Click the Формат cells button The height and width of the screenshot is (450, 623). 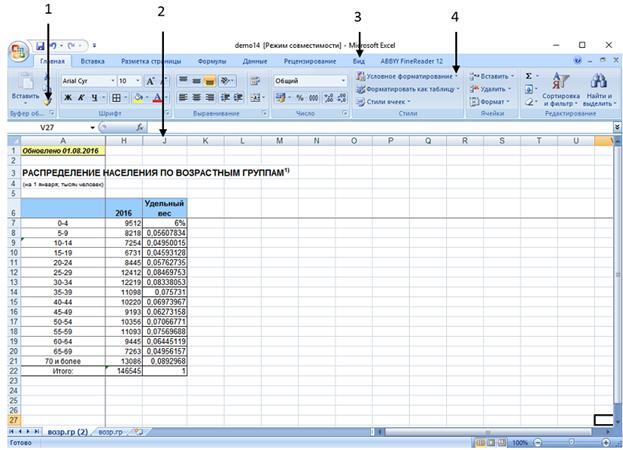point(489,102)
